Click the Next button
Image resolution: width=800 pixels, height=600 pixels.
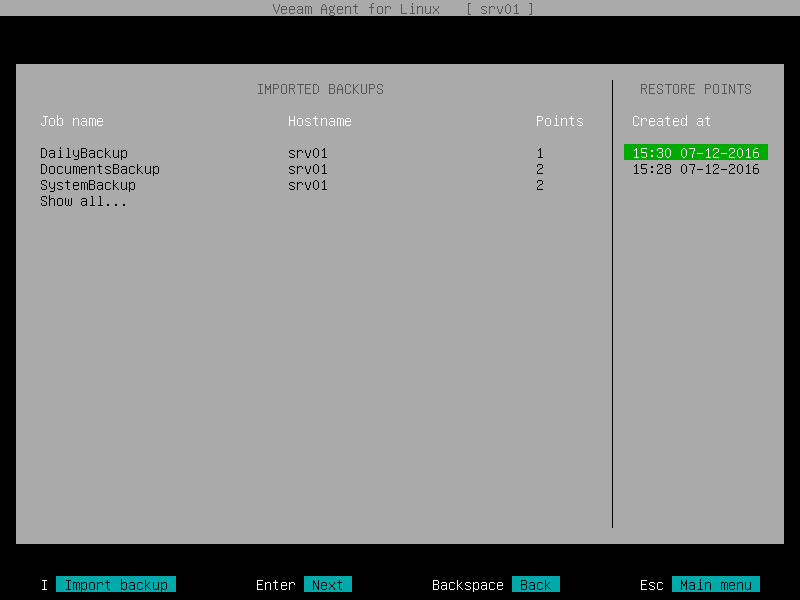328,585
